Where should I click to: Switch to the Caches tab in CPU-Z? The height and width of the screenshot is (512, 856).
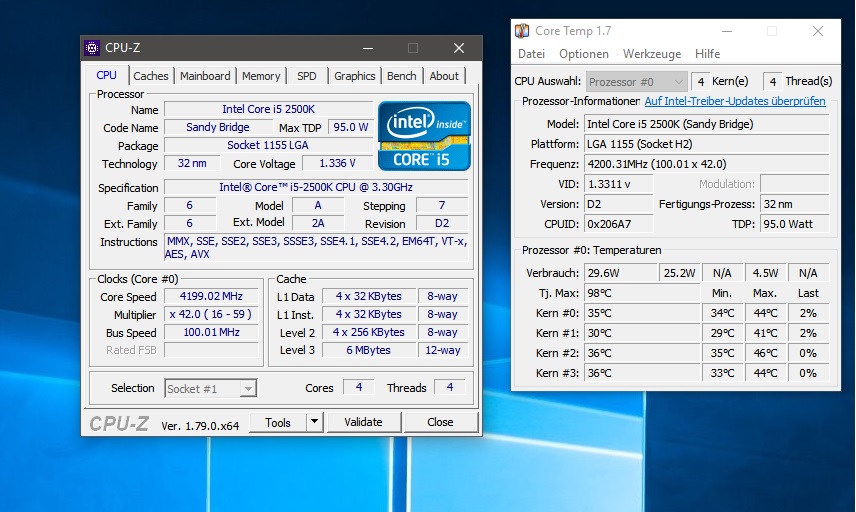click(x=151, y=76)
